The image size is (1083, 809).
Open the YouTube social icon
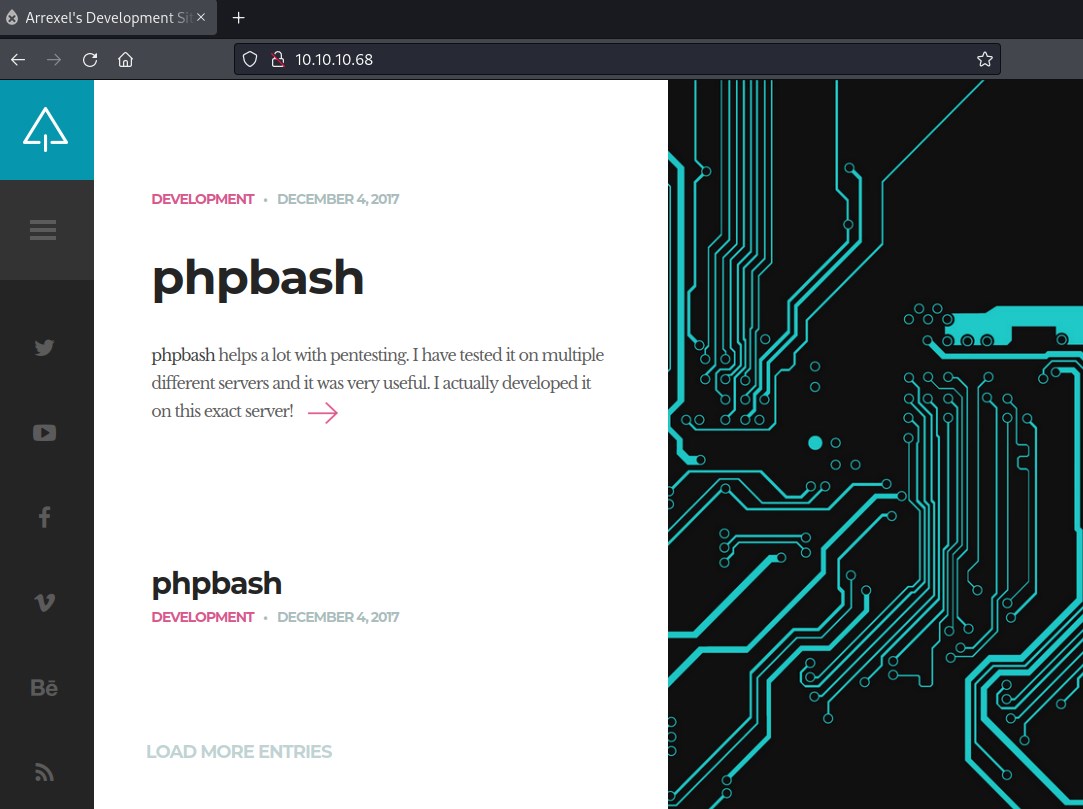44,433
